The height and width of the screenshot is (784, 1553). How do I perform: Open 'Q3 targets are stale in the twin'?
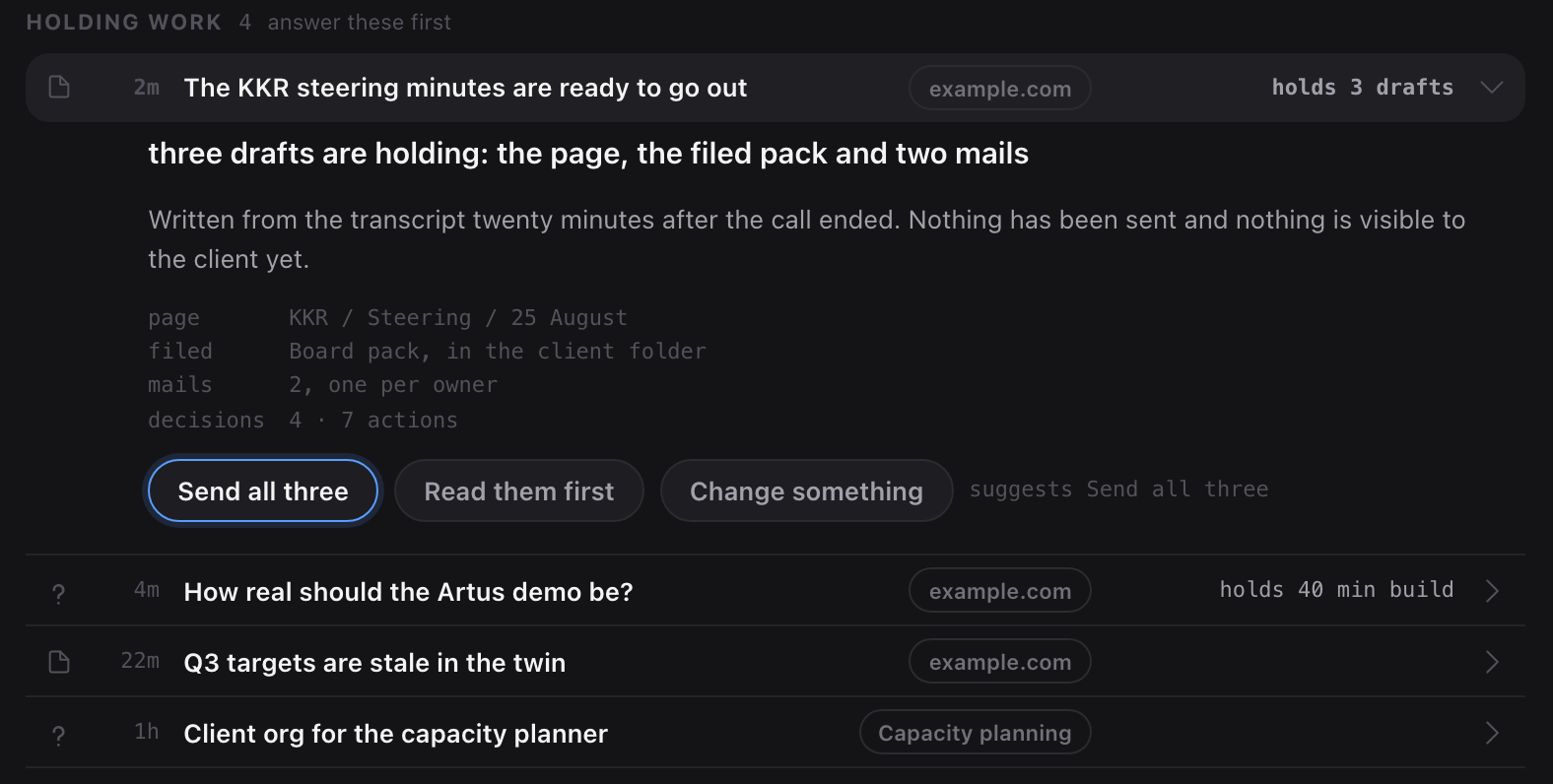[374, 663]
